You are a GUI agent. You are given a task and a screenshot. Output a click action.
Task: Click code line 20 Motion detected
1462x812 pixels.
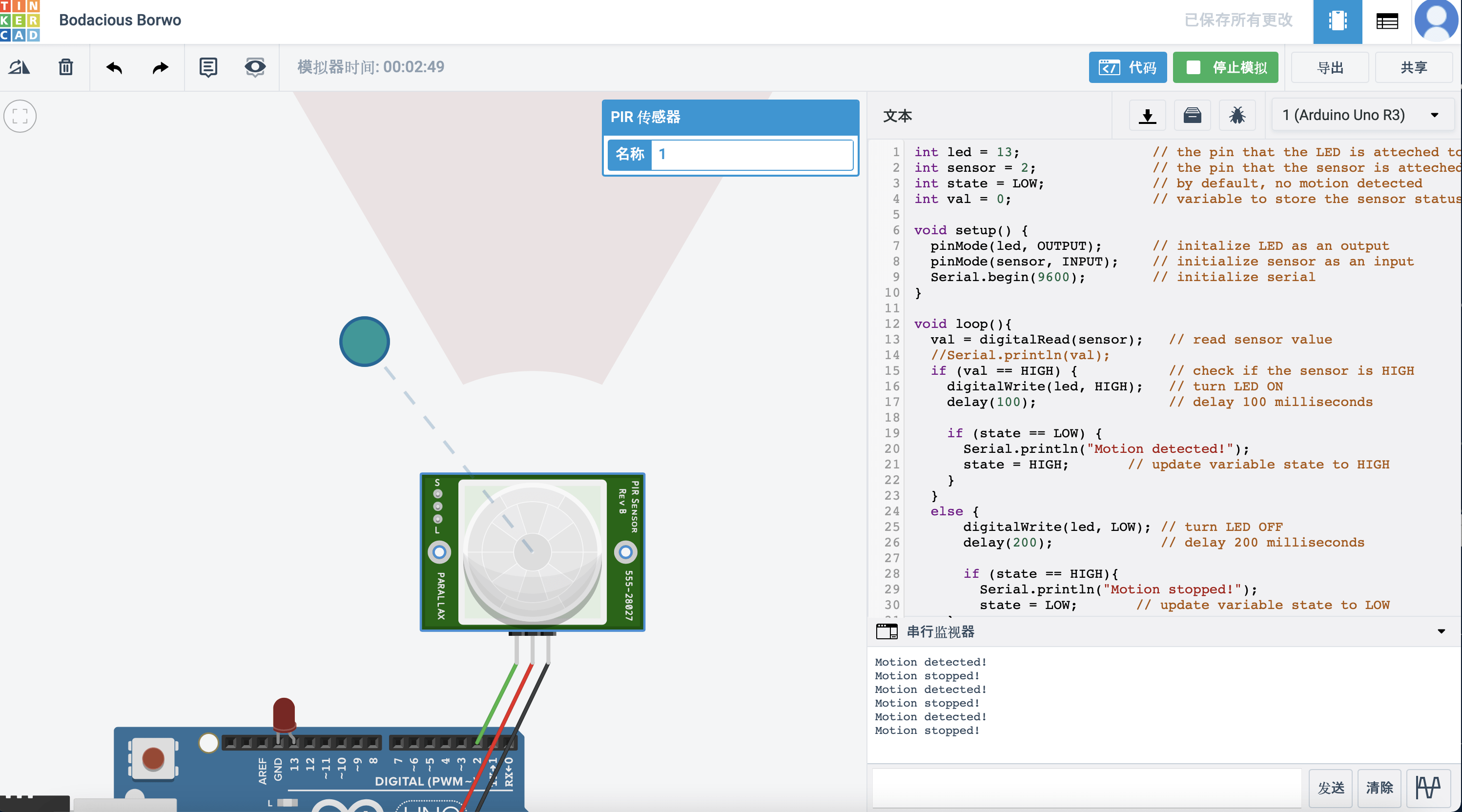coord(1107,449)
